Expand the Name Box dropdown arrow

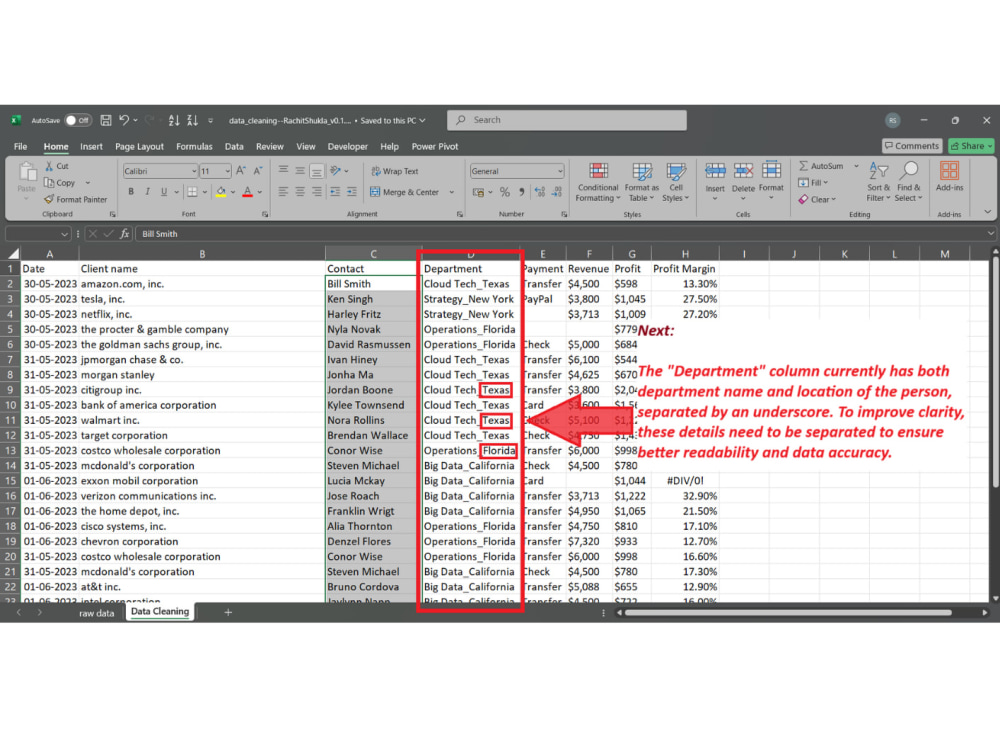(x=64, y=234)
